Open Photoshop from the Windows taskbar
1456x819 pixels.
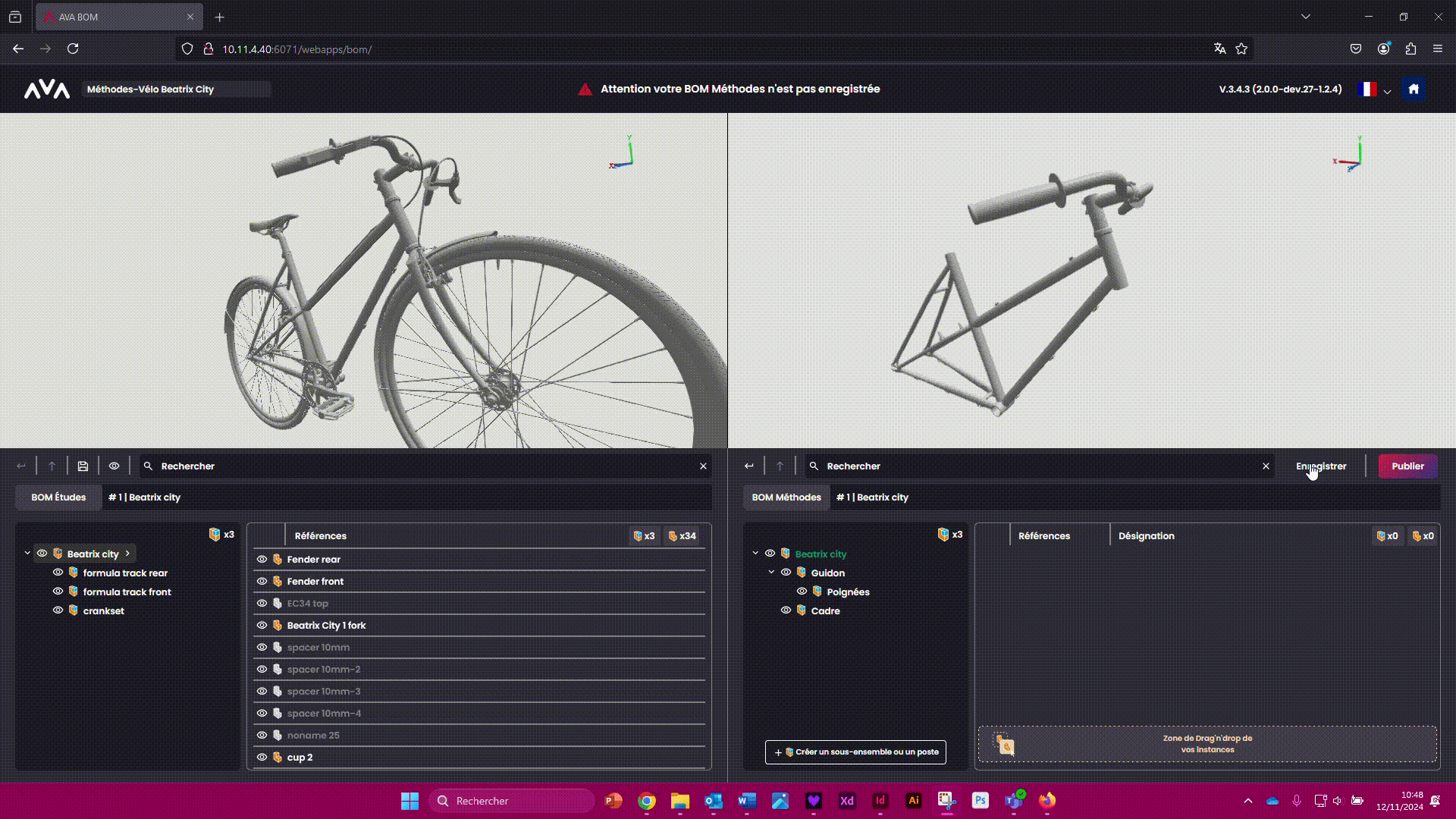tap(980, 801)
